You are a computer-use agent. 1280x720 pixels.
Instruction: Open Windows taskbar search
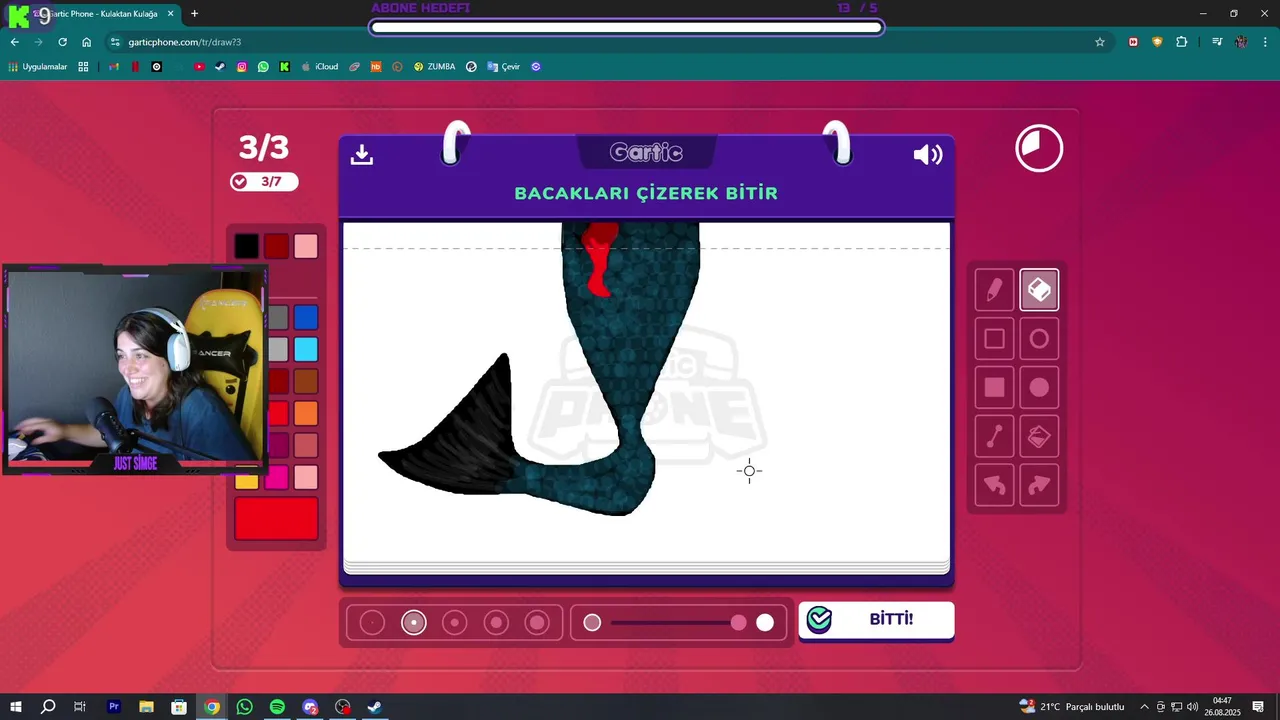(48, 707)
